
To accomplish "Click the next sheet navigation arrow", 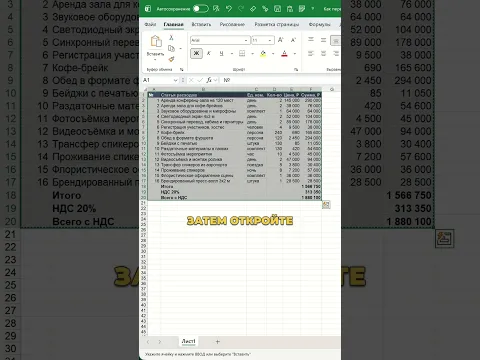I will 160,342.
